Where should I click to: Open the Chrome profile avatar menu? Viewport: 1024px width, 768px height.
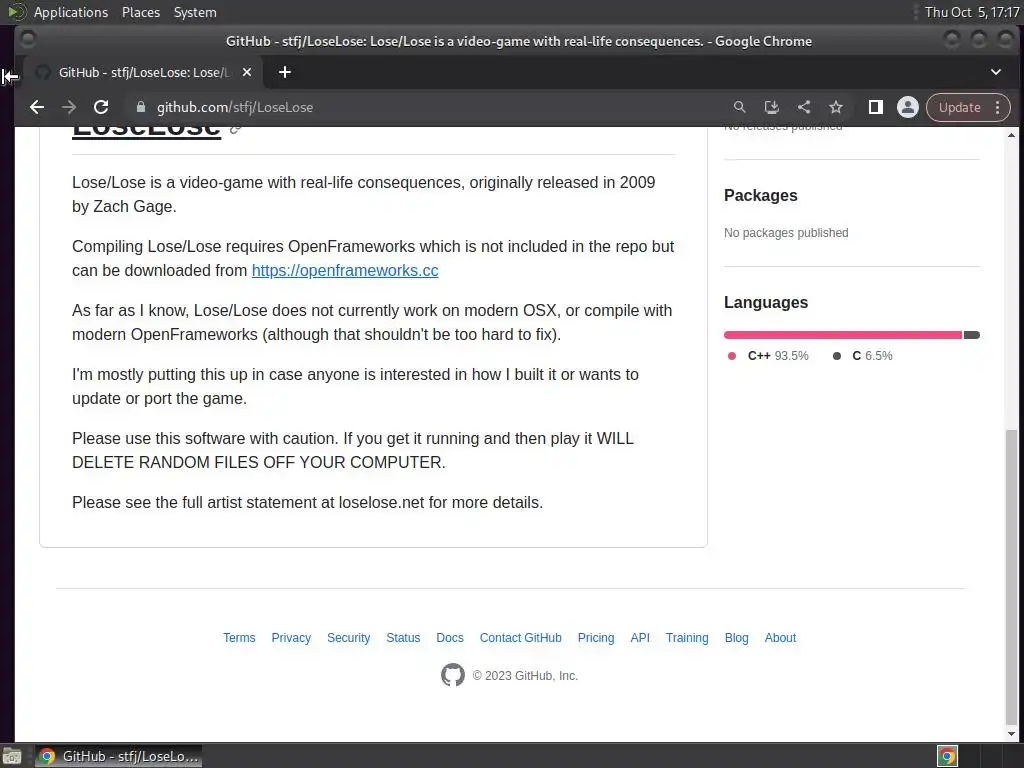pos(908,107)
